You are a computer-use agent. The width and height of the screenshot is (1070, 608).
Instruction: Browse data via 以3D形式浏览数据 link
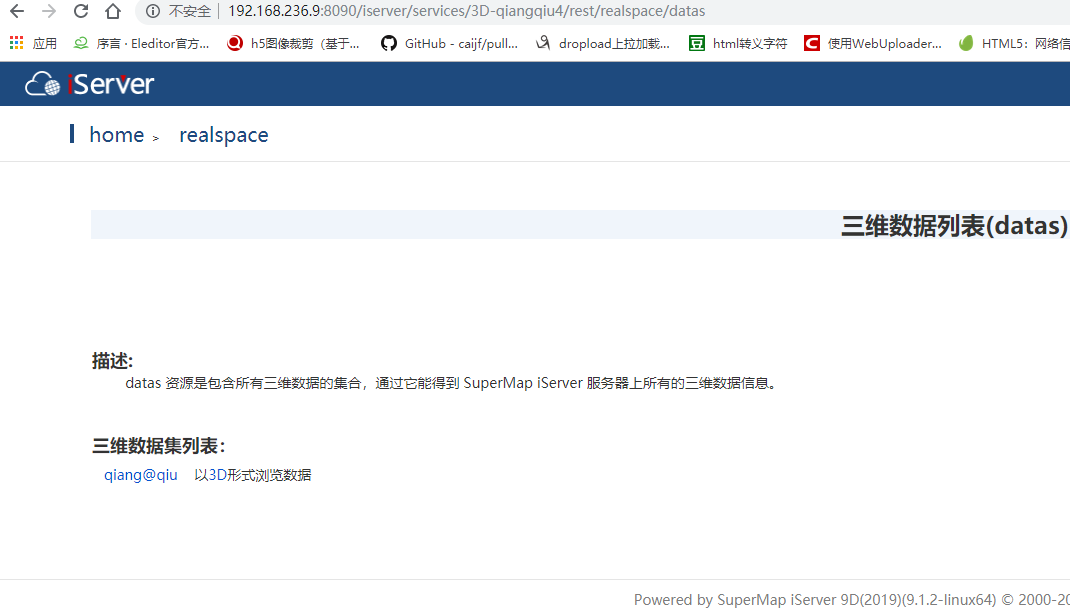[252, 475]
